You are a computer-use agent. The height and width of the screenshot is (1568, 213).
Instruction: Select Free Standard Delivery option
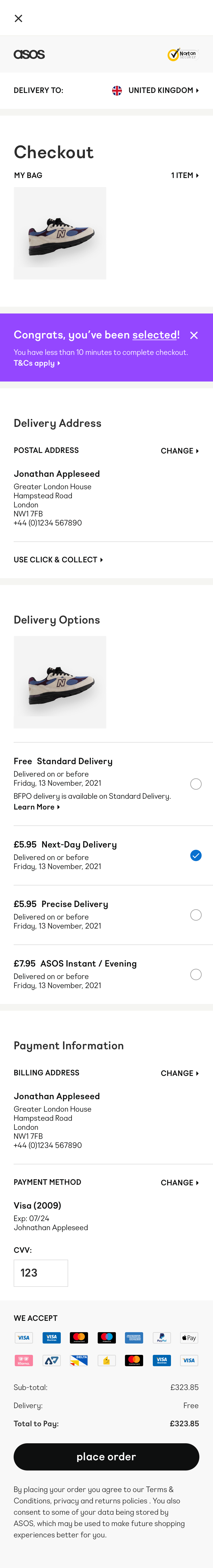[195, 784]
